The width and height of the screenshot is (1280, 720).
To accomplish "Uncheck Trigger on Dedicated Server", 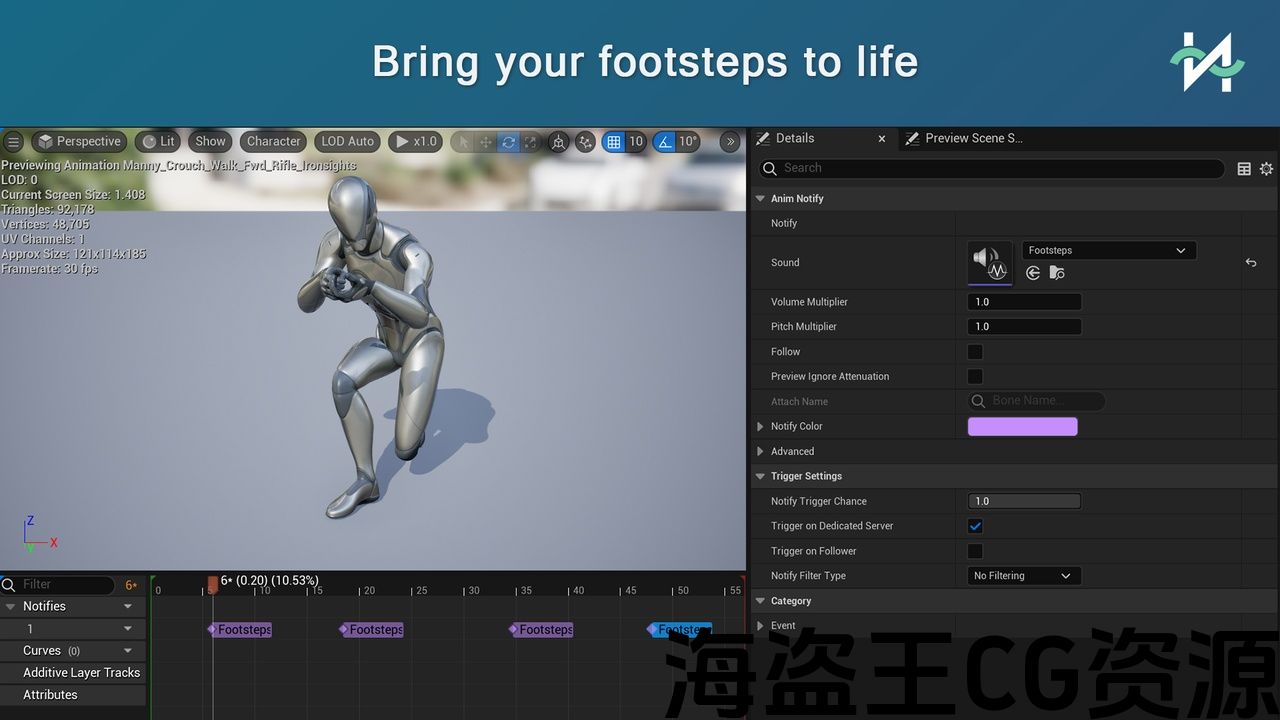I will click(975, 526).
